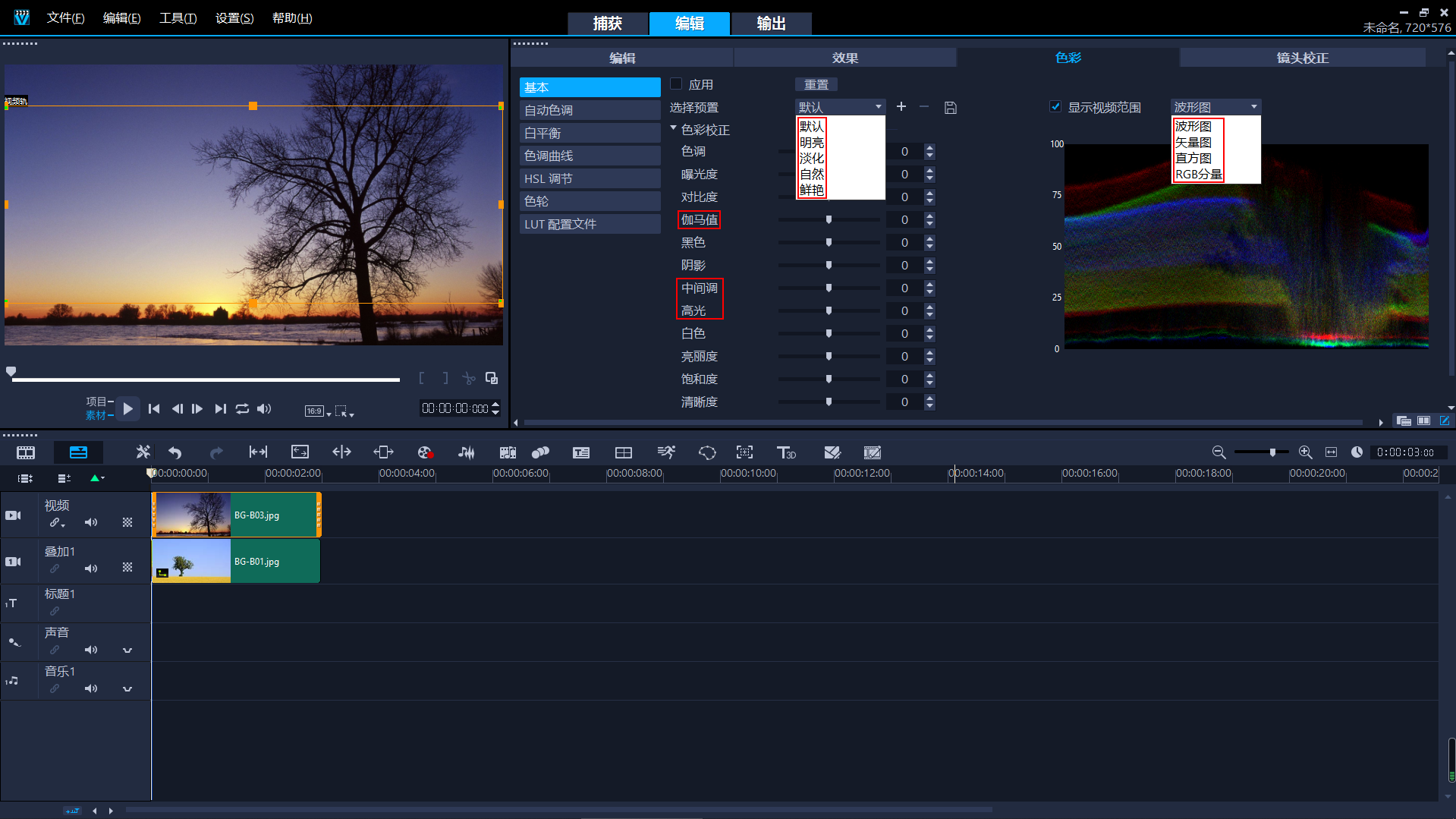The width and height of the screenshot is (1456, 819).
Task: Fit project in timeline window
Action: [1331, 452]
